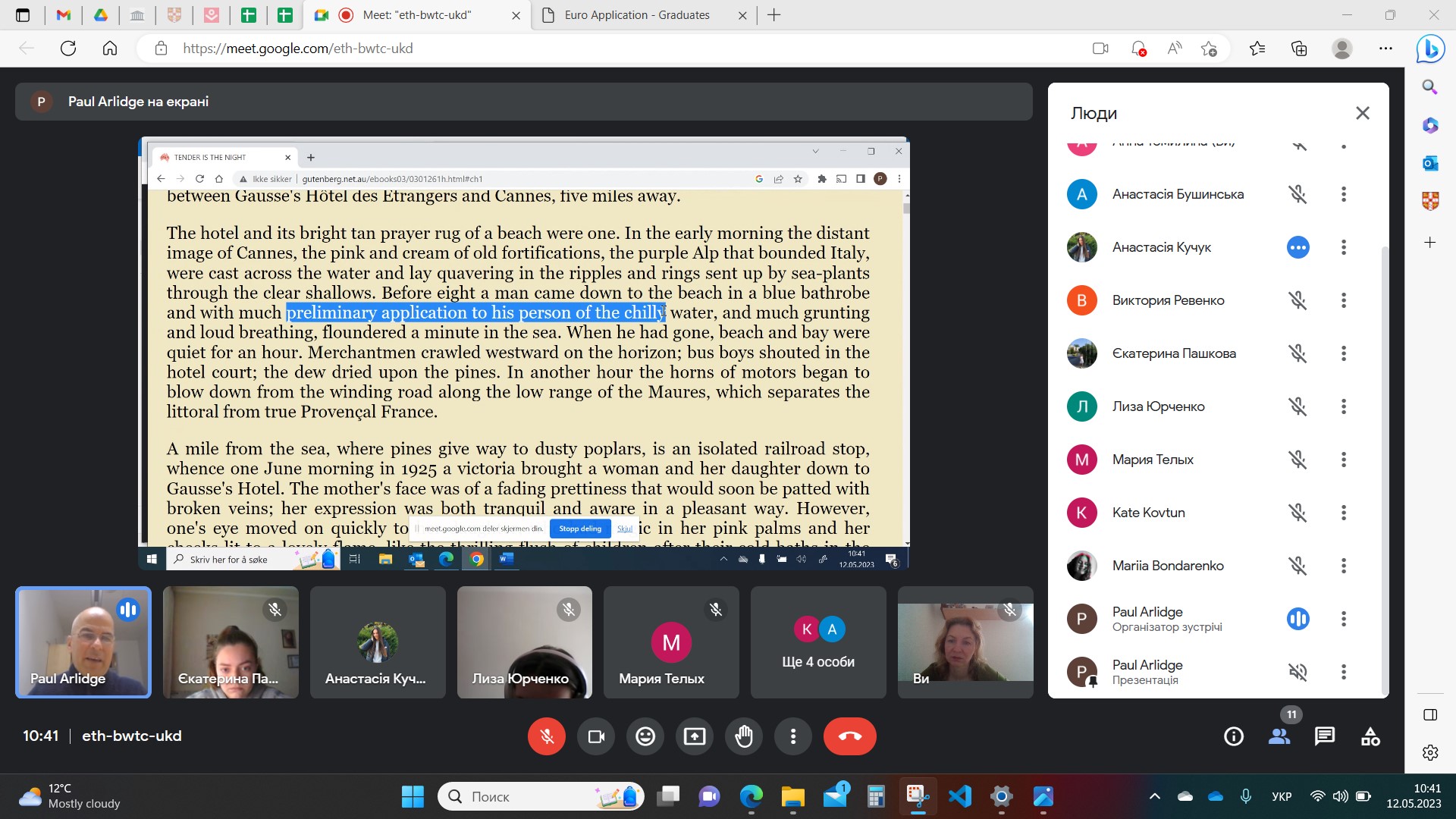
Task: Open Visual Studio Code from taskbar
Action: [960, 797]
